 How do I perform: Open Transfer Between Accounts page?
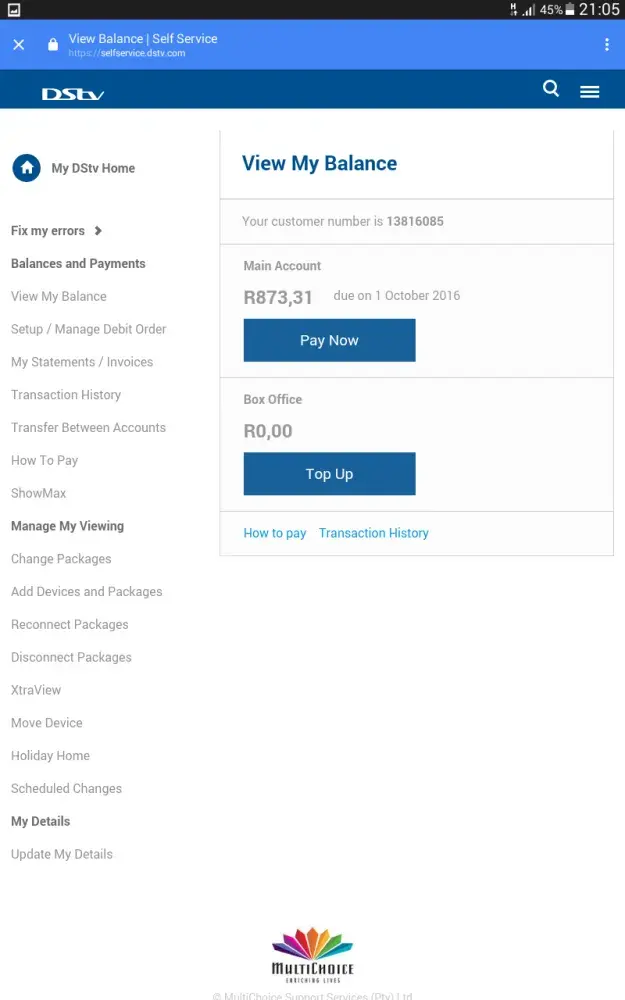click(x=88, y=427)
